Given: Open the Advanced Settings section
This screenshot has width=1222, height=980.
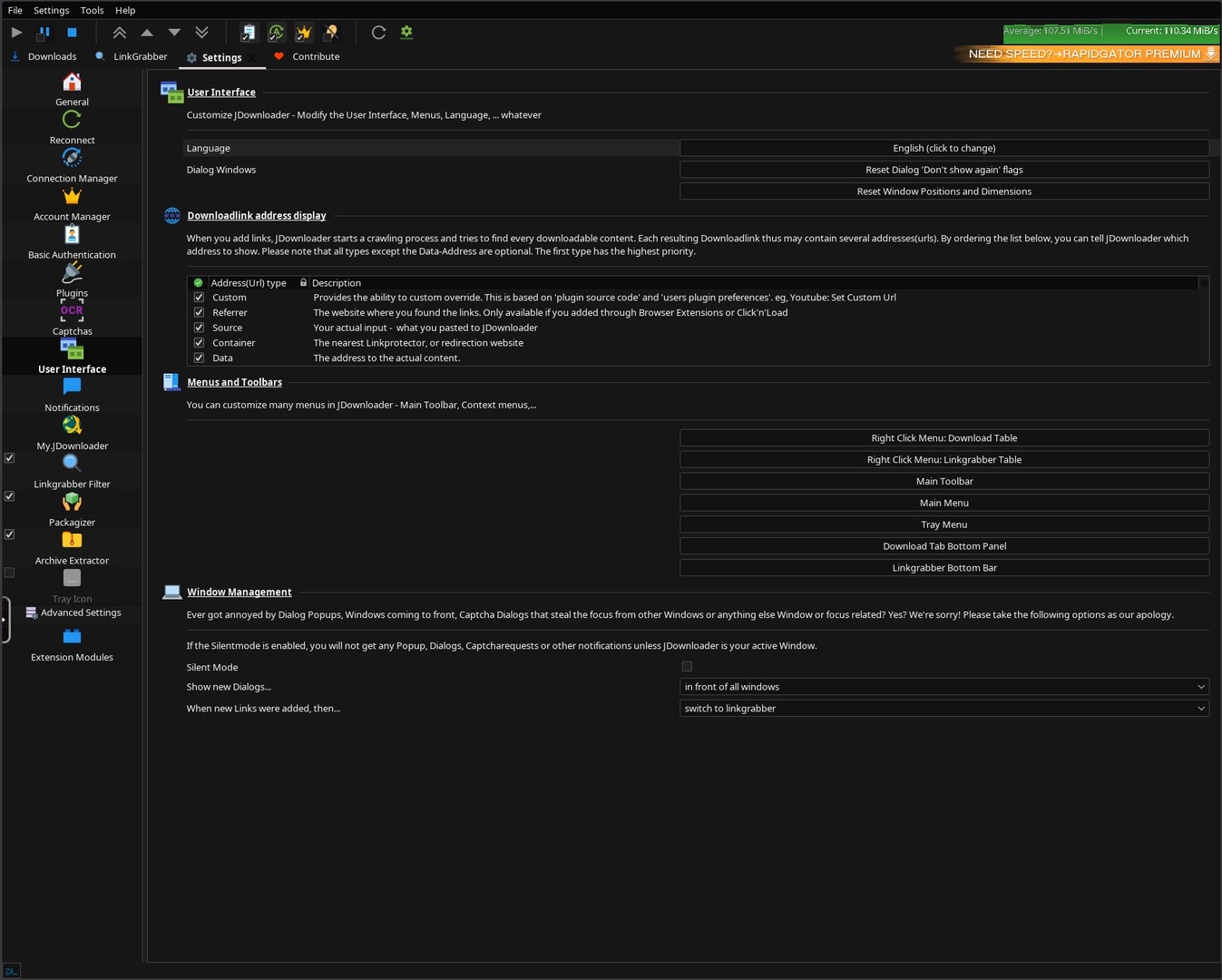Looking at the screenshot, I should click(x=73, y=612).
